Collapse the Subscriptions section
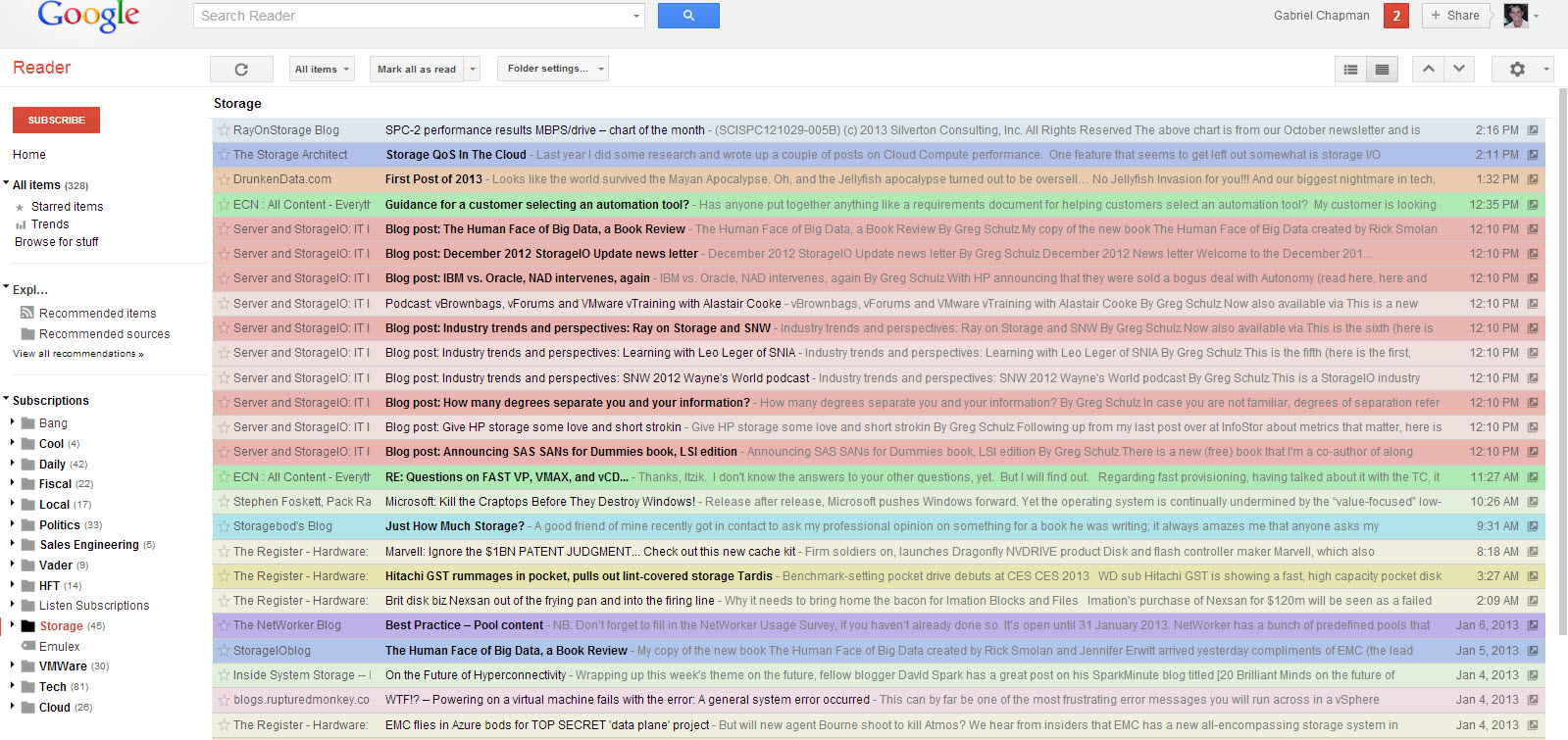 point(6,400)
